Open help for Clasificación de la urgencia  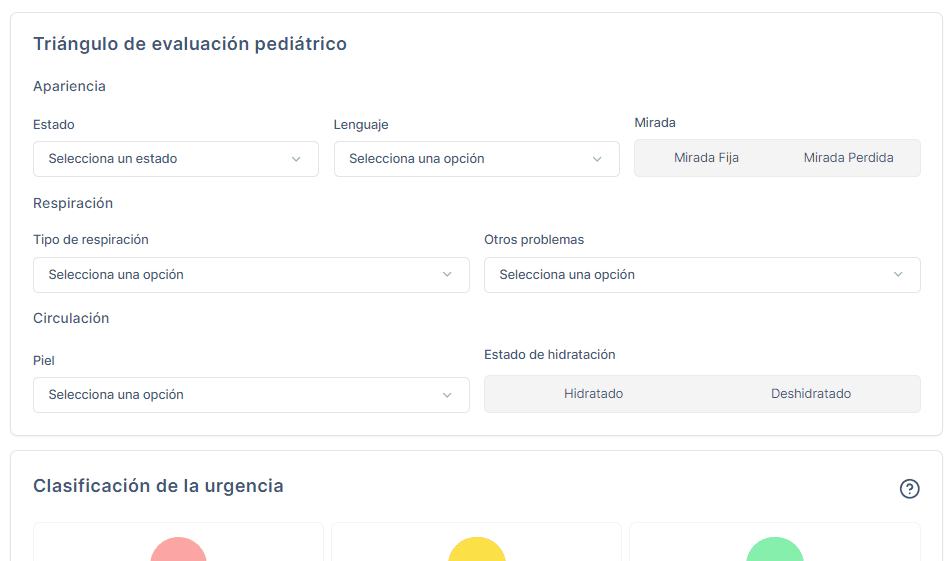tap(910, 489)
